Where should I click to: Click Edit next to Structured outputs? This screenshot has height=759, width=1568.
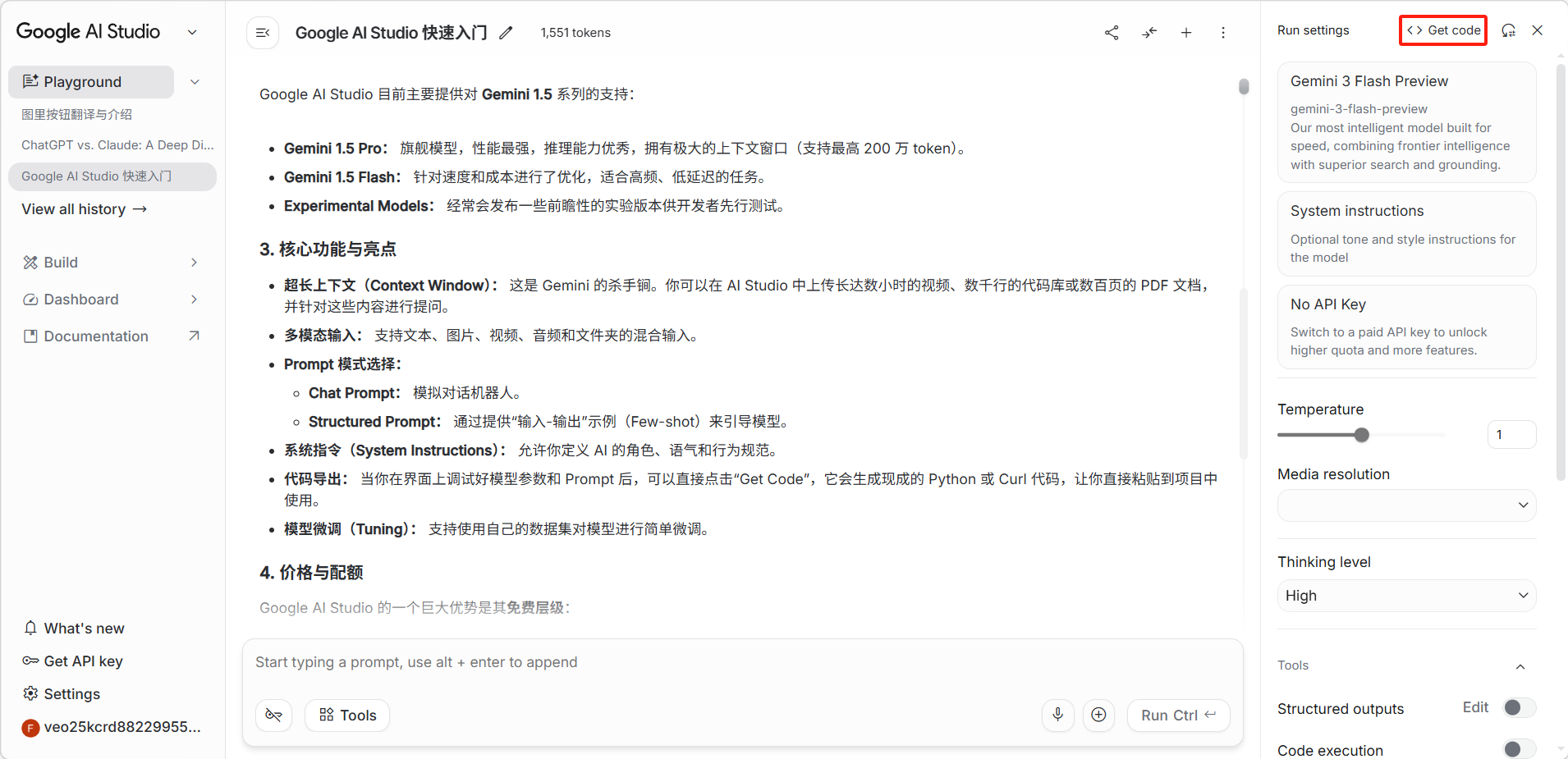1475,707
